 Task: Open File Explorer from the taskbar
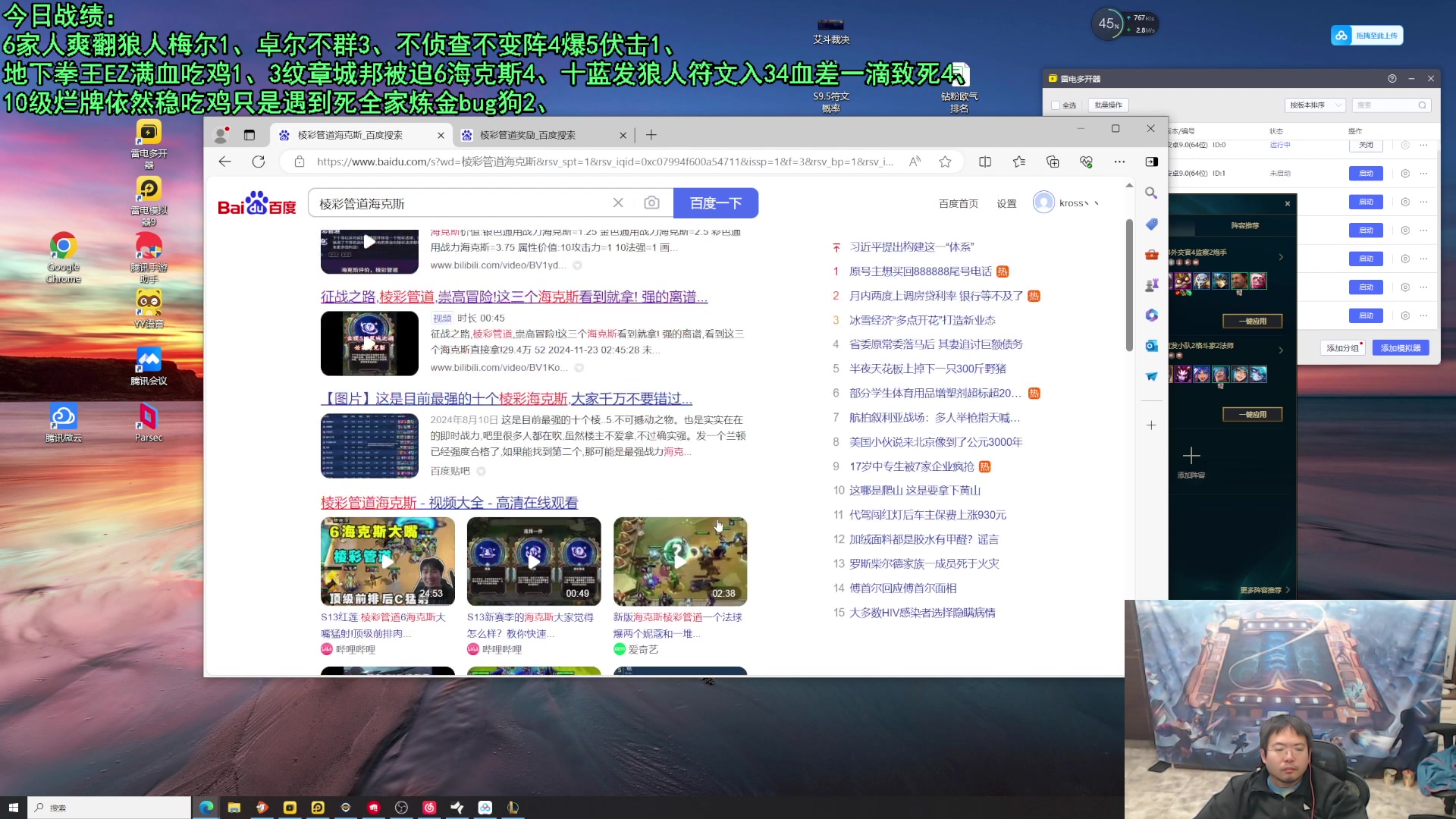pyautogui.click(x=234, y=808)
